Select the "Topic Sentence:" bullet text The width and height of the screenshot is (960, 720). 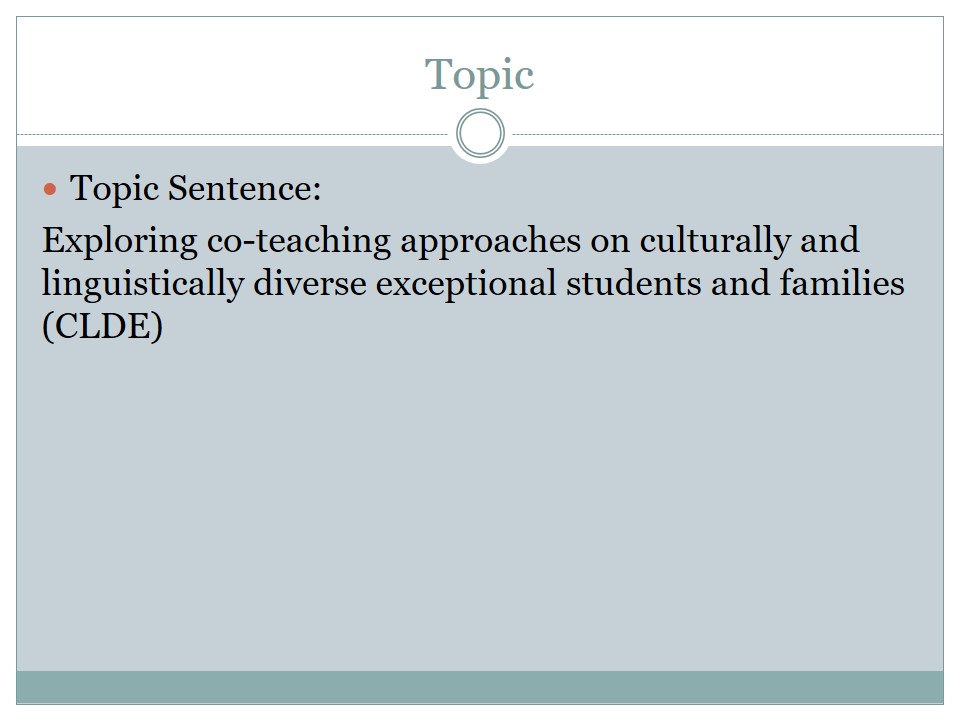[196, 188]
